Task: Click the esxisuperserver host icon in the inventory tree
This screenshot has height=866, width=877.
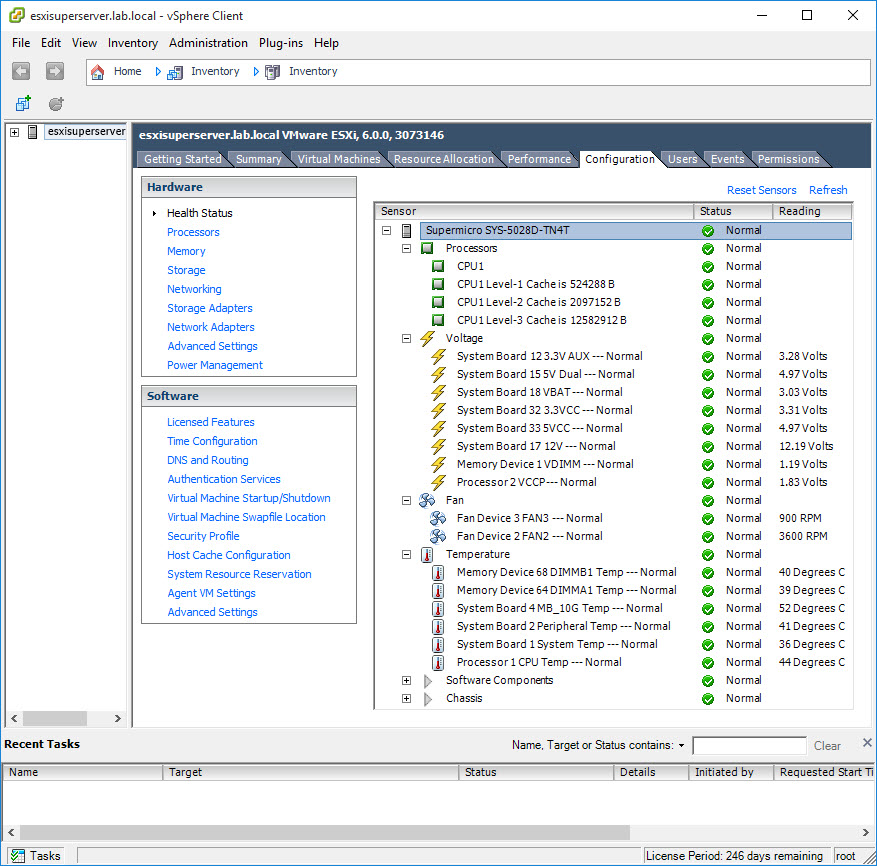Action: click(32, 132)
